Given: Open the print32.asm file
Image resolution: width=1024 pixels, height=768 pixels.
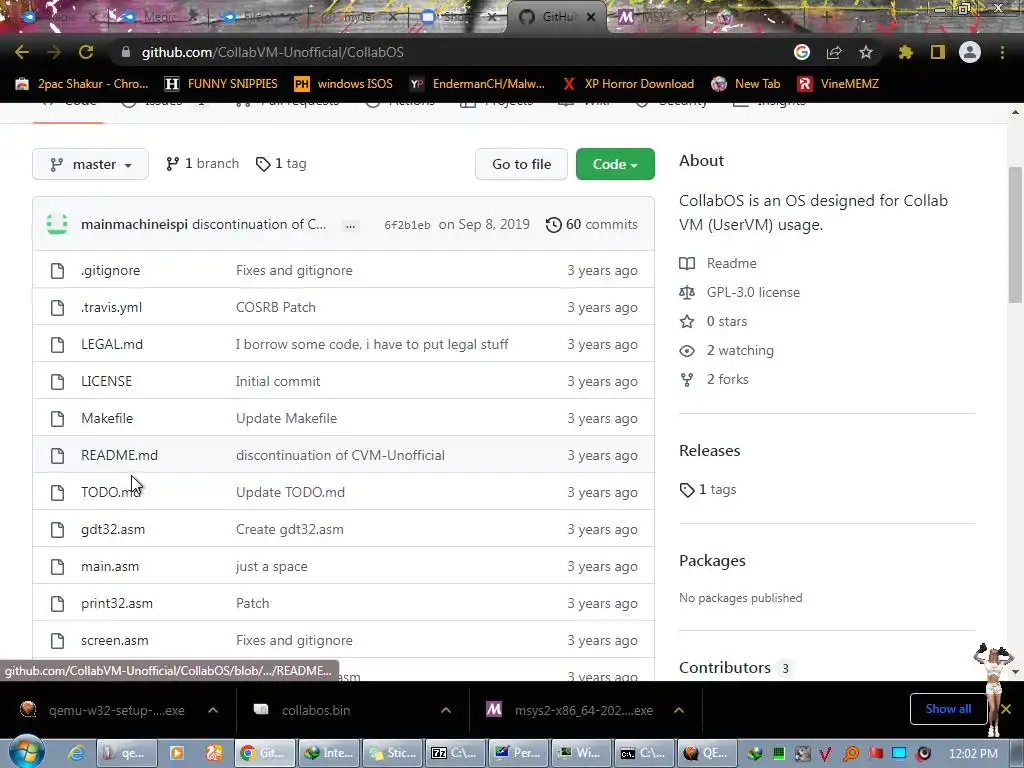Looking at the screenshot, I should coord(117,603).
